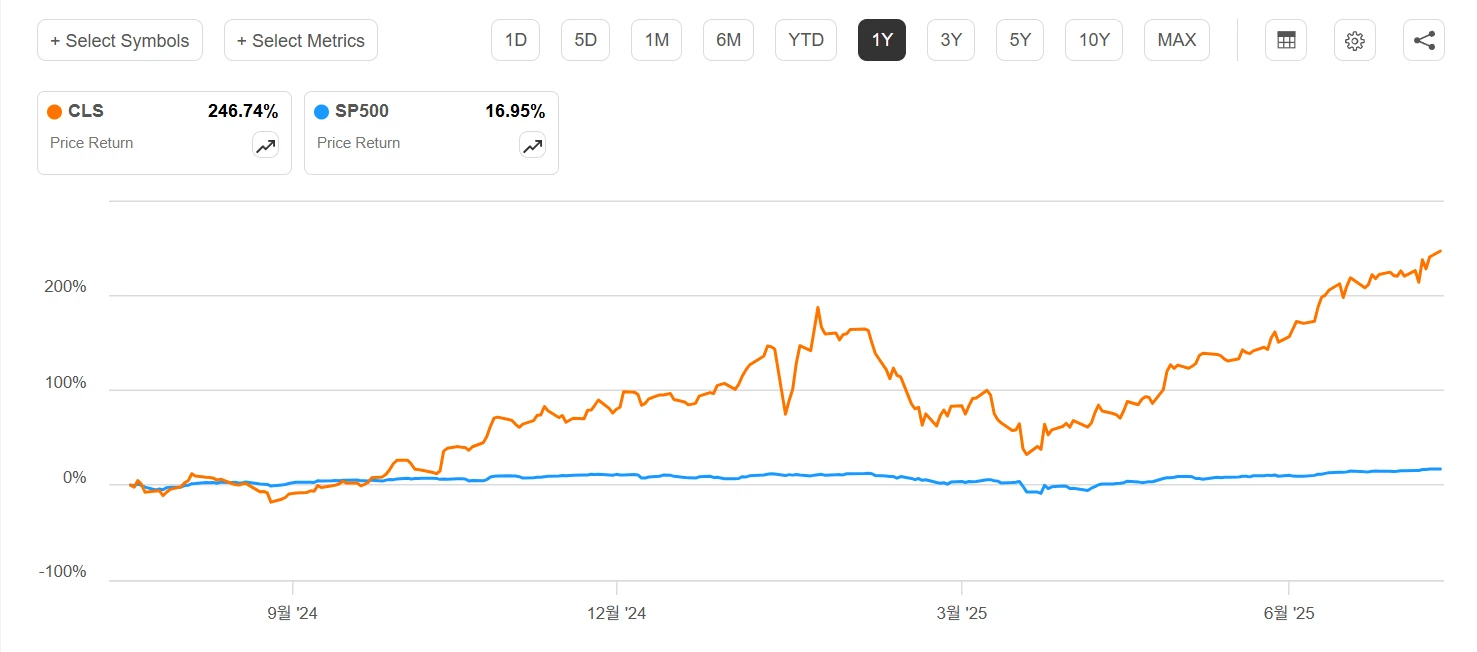Select the 6M range button
Image resolution: width=1477 pixels, height=652 pixels.
[728, 41]
